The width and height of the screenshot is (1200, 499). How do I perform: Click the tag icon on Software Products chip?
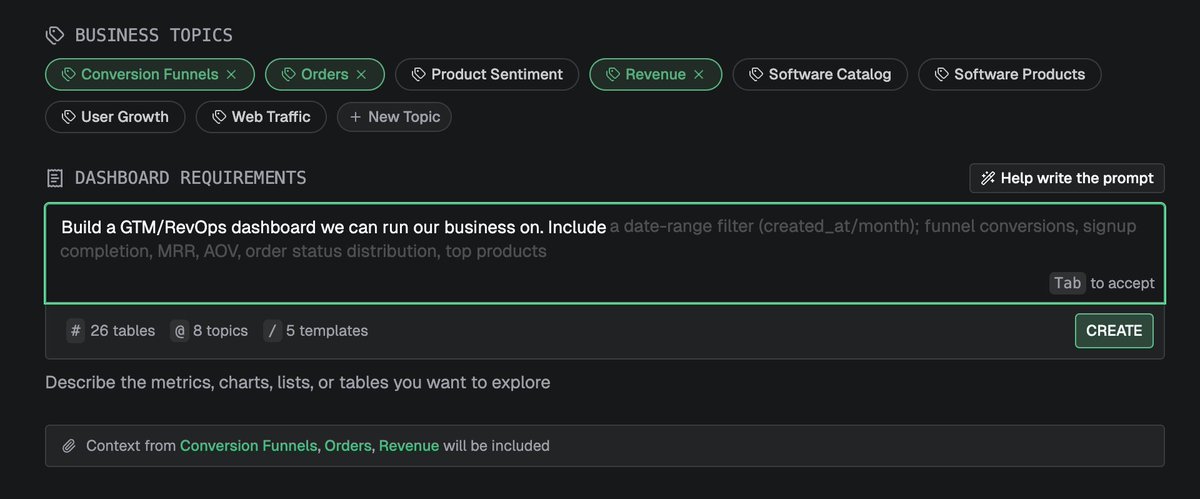pos(940,74)
